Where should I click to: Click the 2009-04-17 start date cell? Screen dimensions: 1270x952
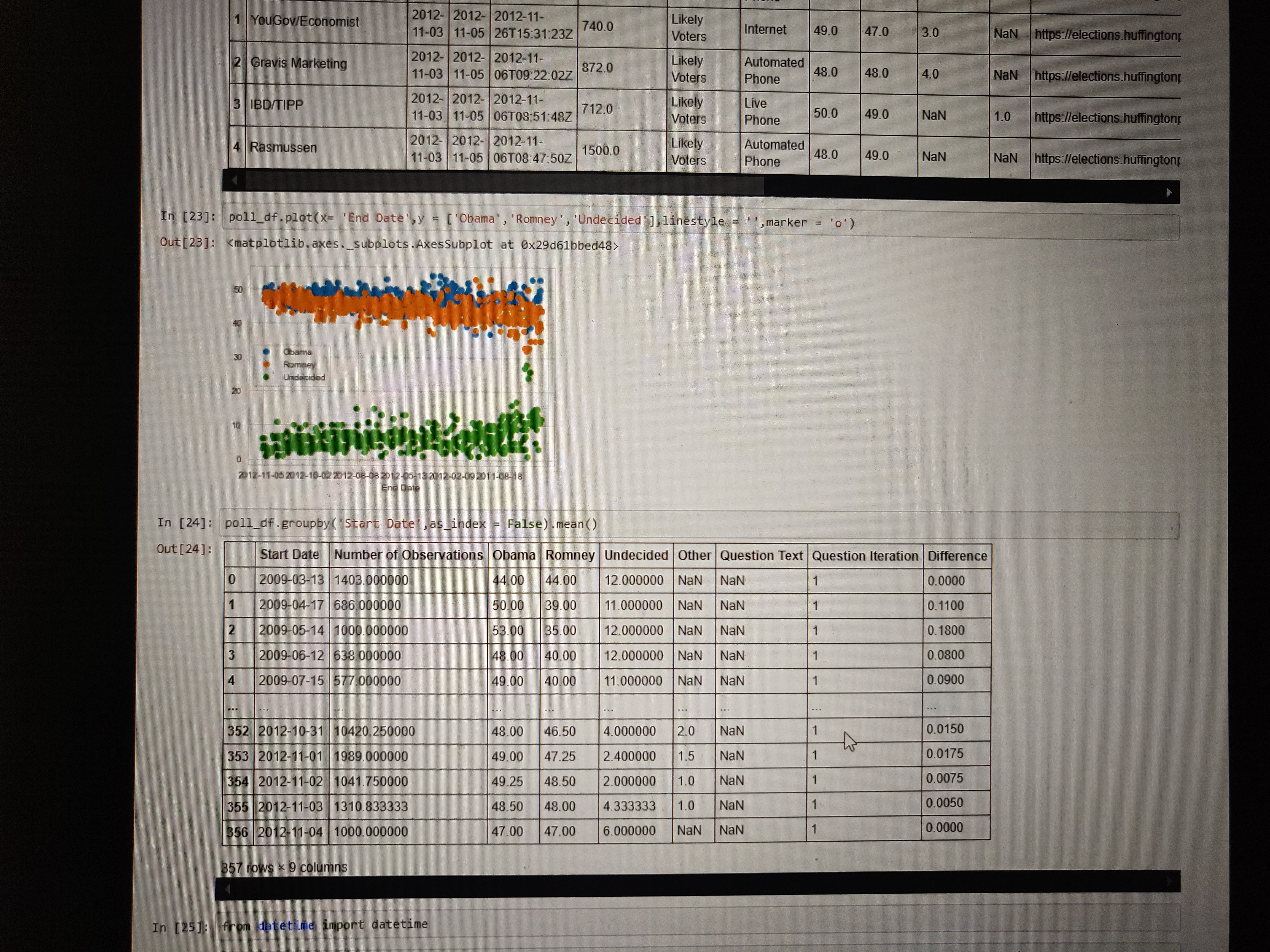pyautogui.click(x=292, y=605)
